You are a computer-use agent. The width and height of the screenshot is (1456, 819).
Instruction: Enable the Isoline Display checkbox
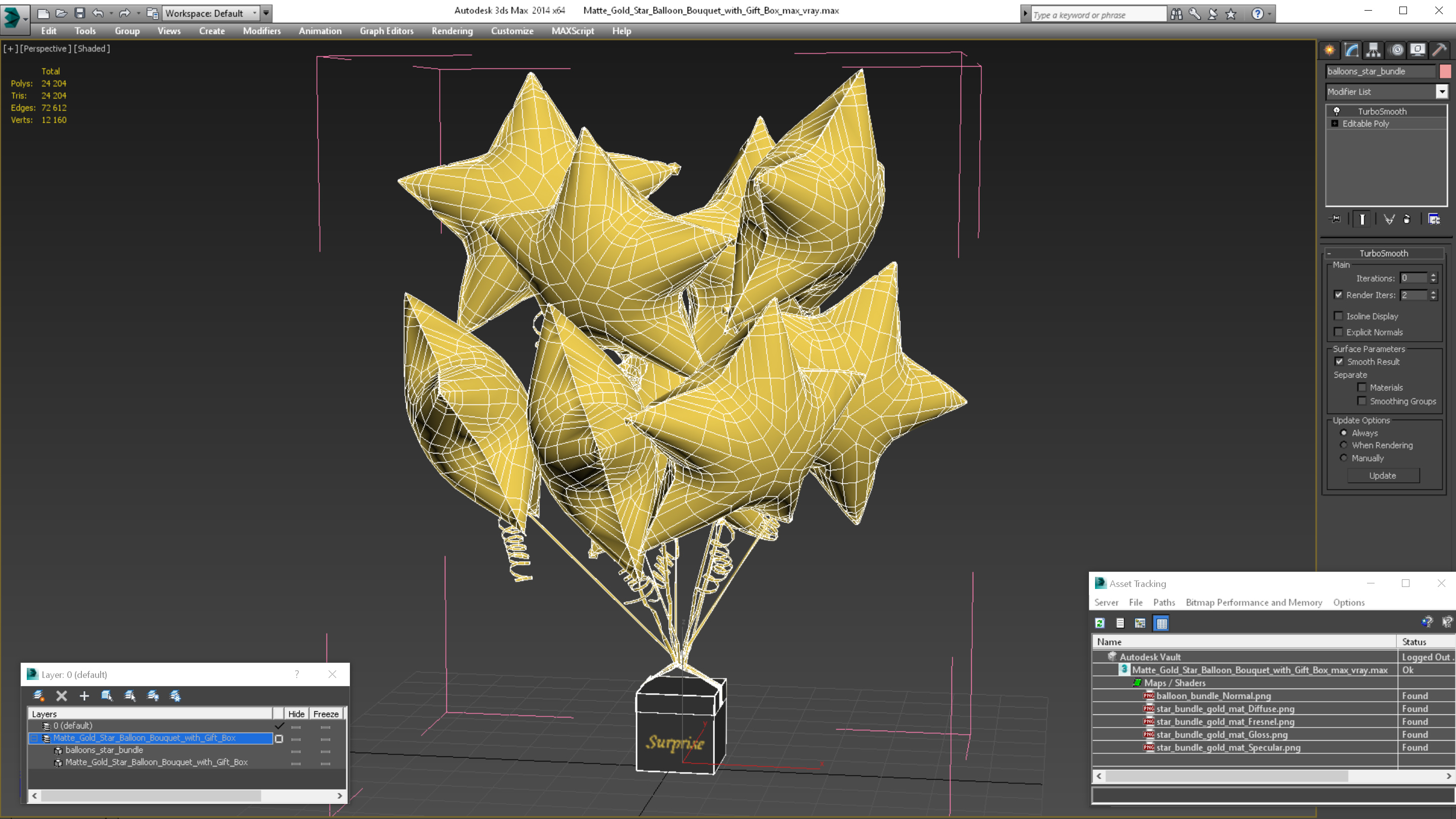[x=1338, y=316]
